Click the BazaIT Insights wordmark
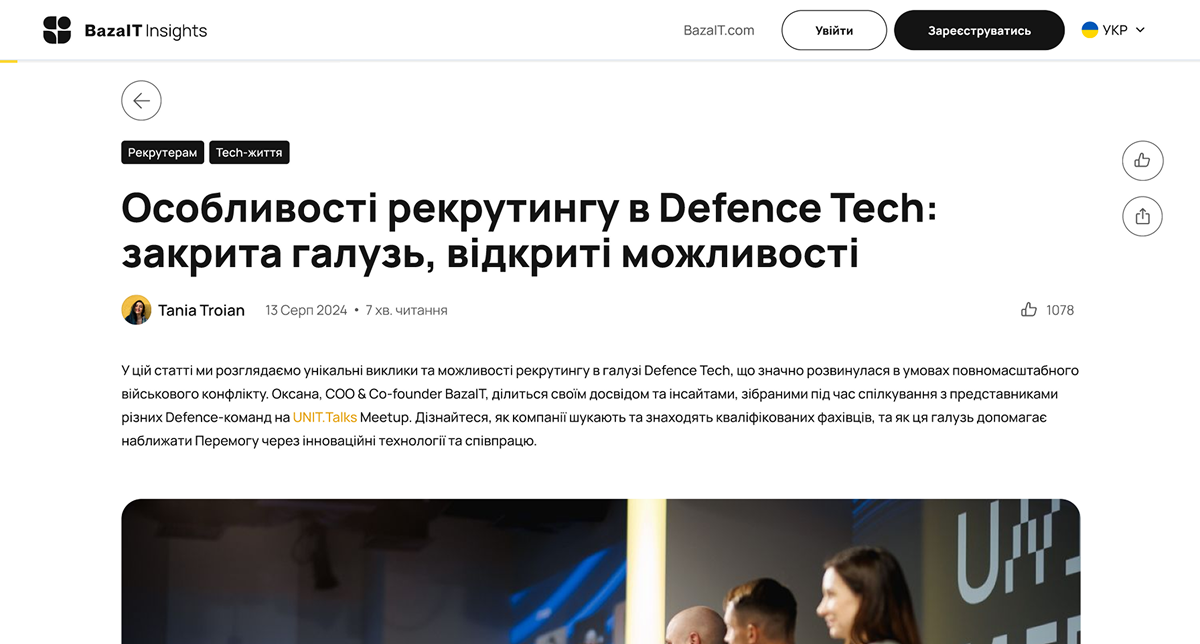The height and width of the screenshot is (644, 1200). click(146, 31)
